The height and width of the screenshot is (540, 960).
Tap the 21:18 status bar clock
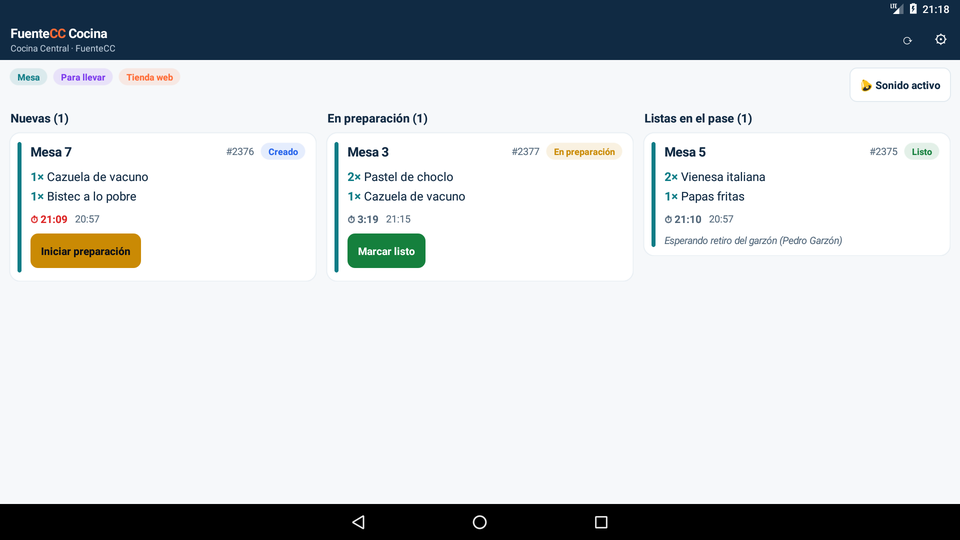pyautogui.click(x=936, y=9)
